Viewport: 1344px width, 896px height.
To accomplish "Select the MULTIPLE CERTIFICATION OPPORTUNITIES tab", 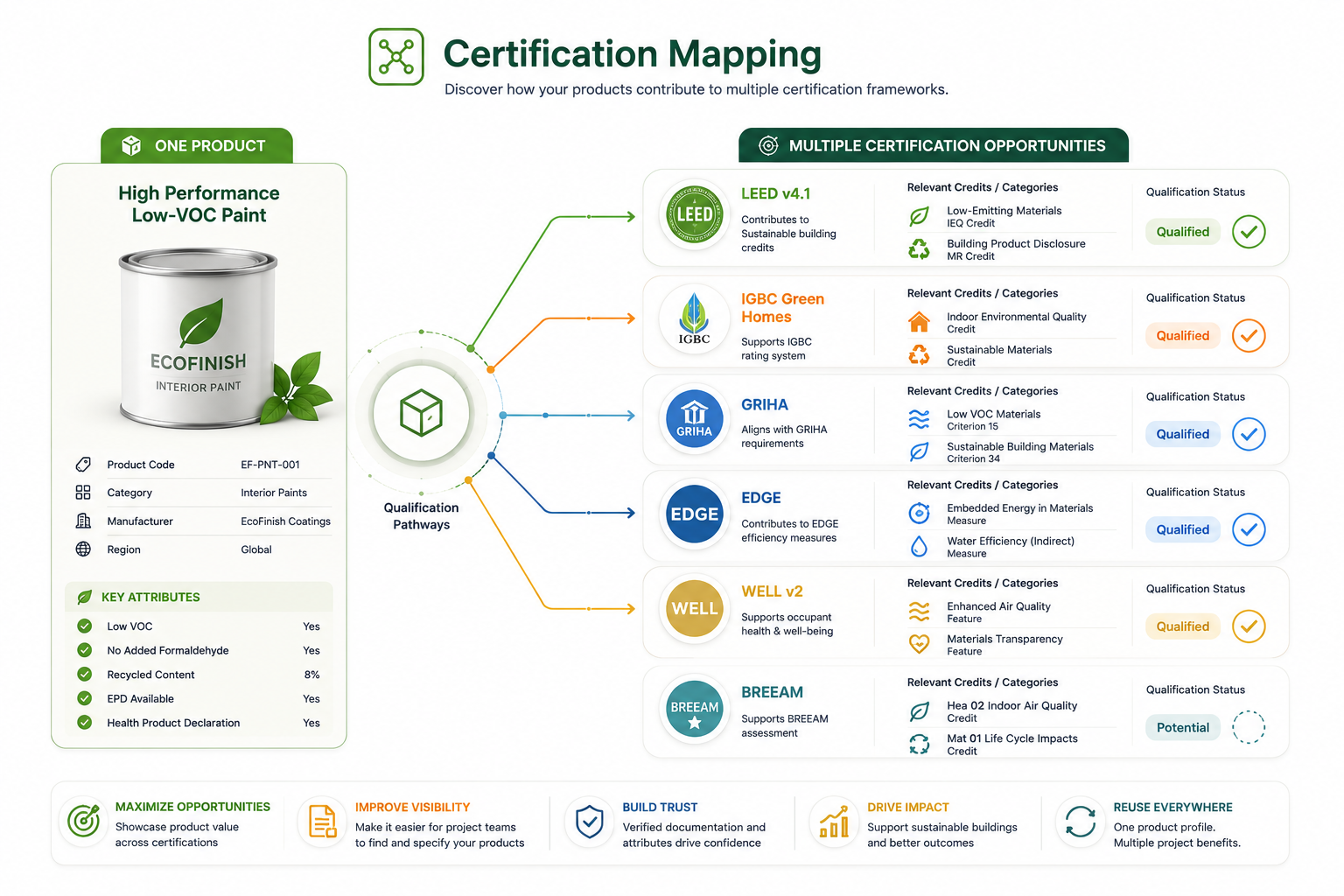I will [934, 145].
